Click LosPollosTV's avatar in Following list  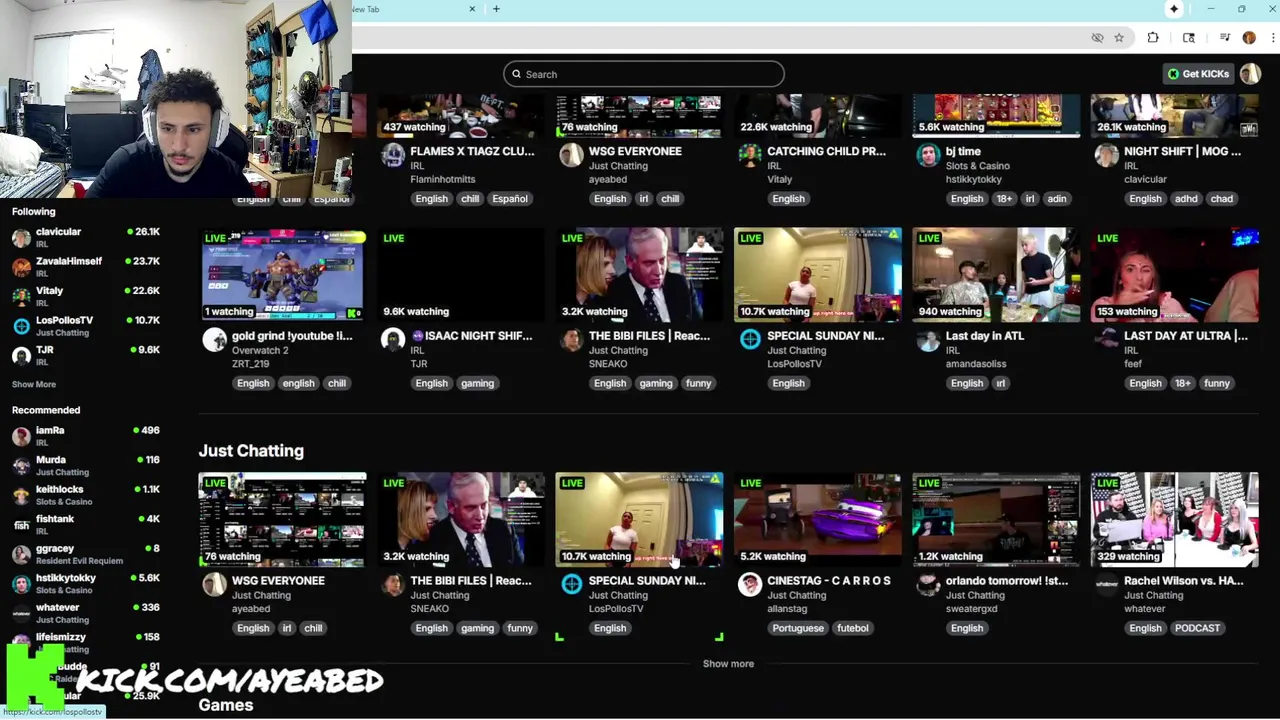click(21, 326)
